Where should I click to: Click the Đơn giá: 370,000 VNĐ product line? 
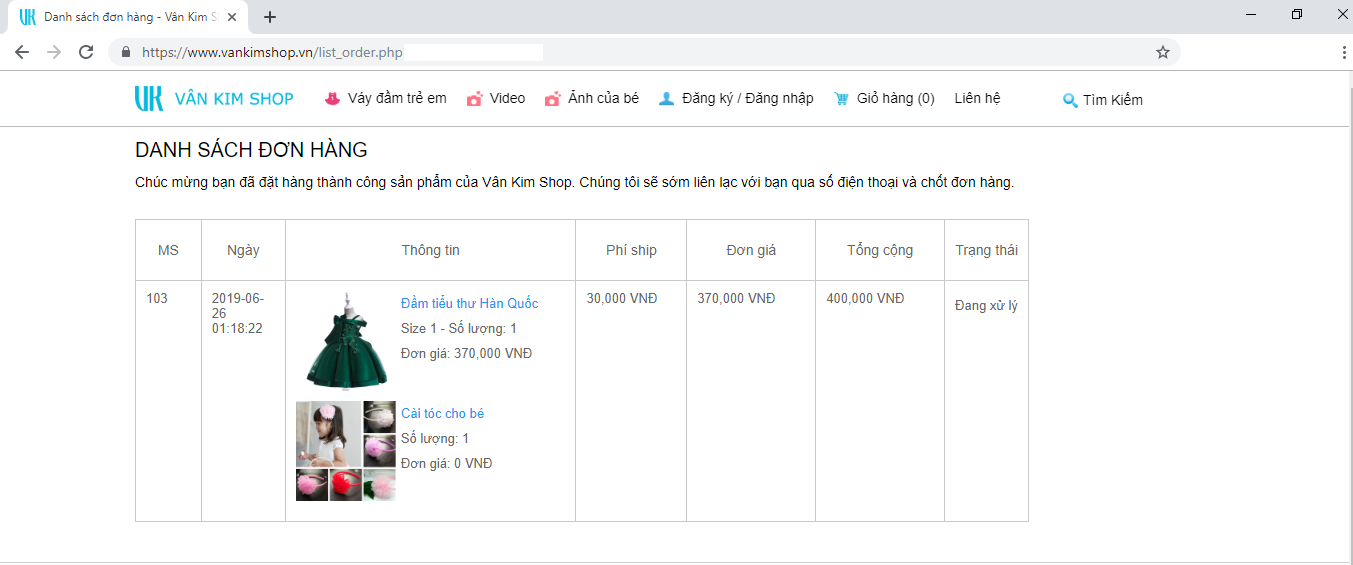pyautogui.click(x=466, y=353)
